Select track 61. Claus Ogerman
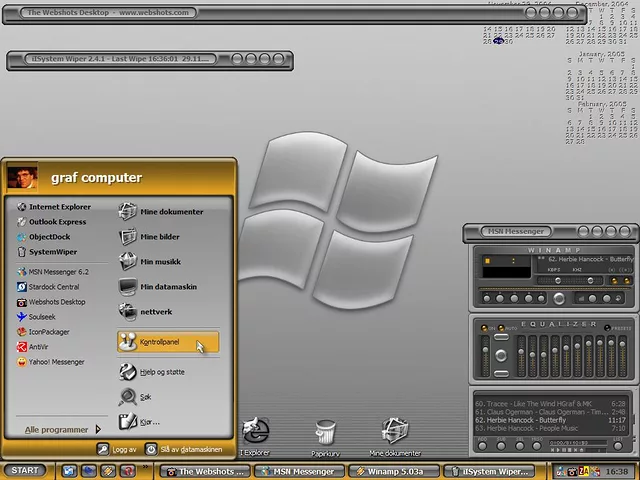Image resolution: width=640 pixels, height=480 pixels. click(x=550, y=412)
